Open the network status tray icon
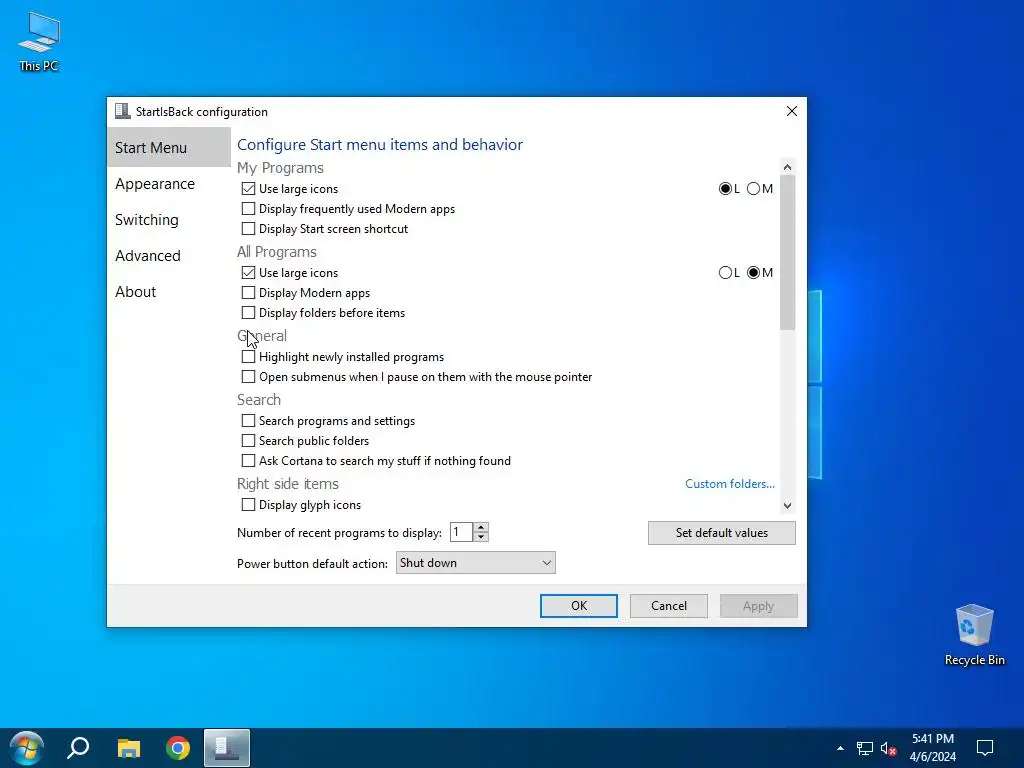 (865, 748)
